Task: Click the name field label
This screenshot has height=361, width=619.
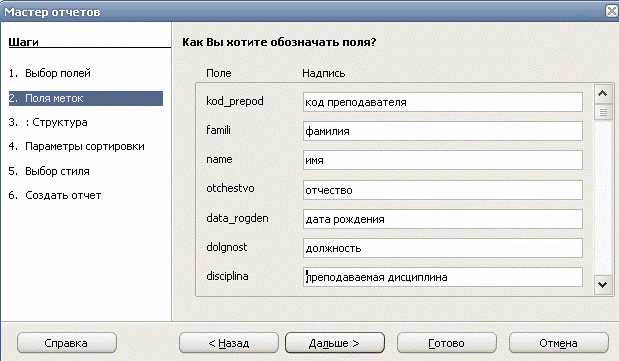Action: click(219, 159)
